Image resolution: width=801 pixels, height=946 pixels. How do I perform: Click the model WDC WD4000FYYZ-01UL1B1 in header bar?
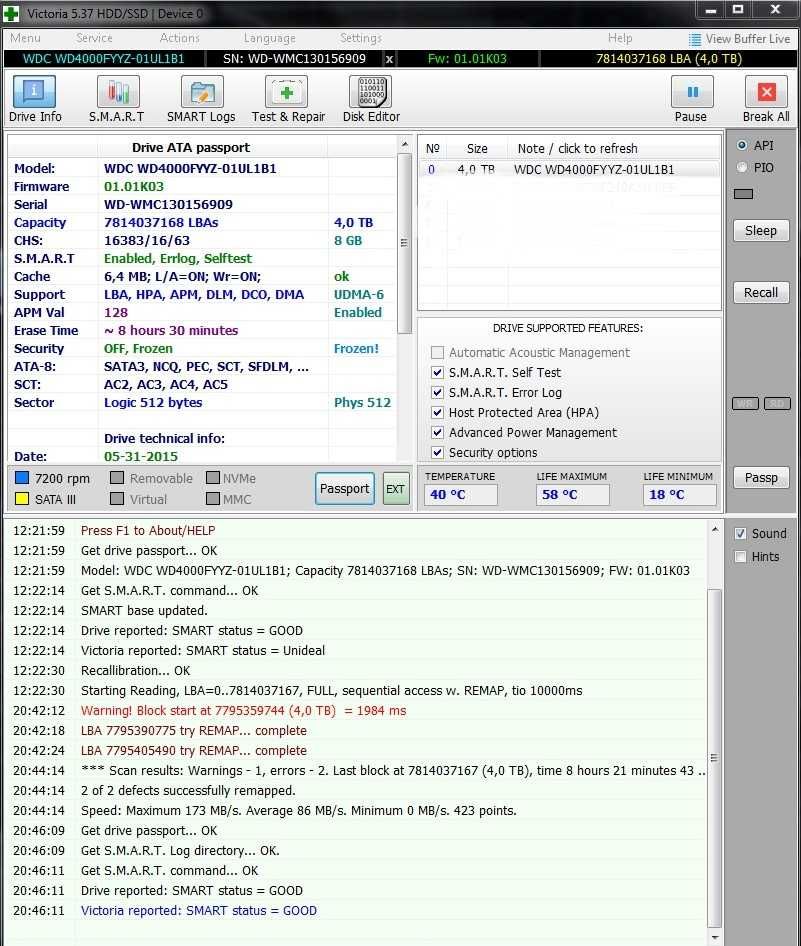(104, 59)
